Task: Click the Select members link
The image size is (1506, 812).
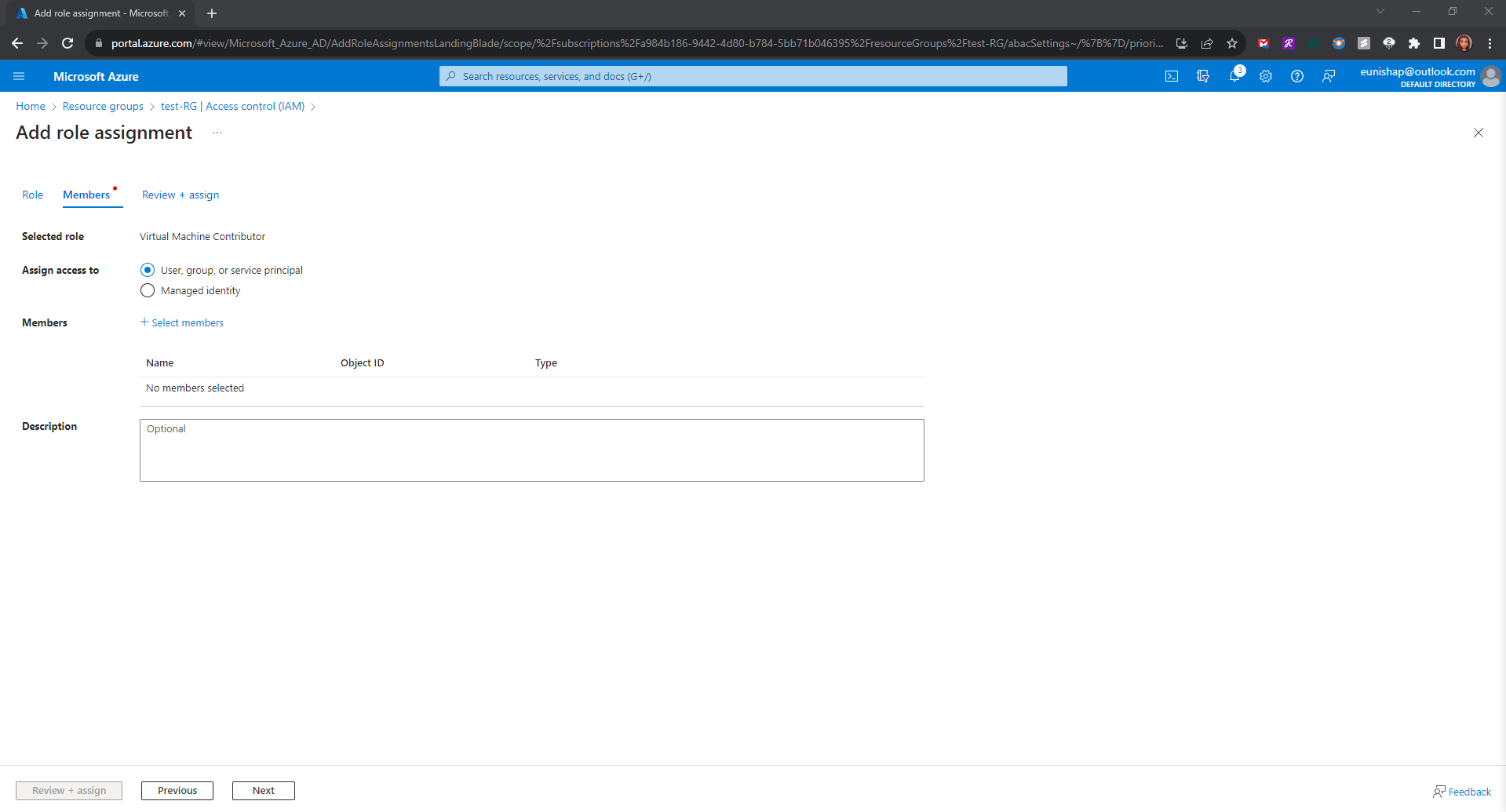Action: [x=182, y=322]
